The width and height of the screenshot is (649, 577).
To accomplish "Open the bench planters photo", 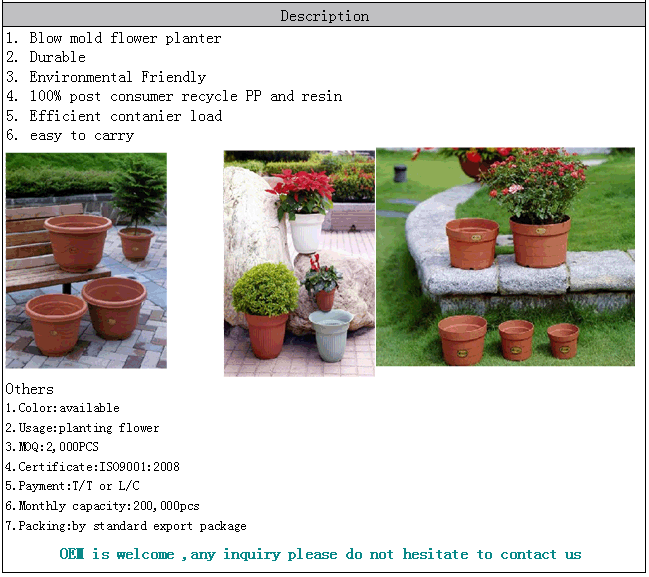I will tap(86, 260).
